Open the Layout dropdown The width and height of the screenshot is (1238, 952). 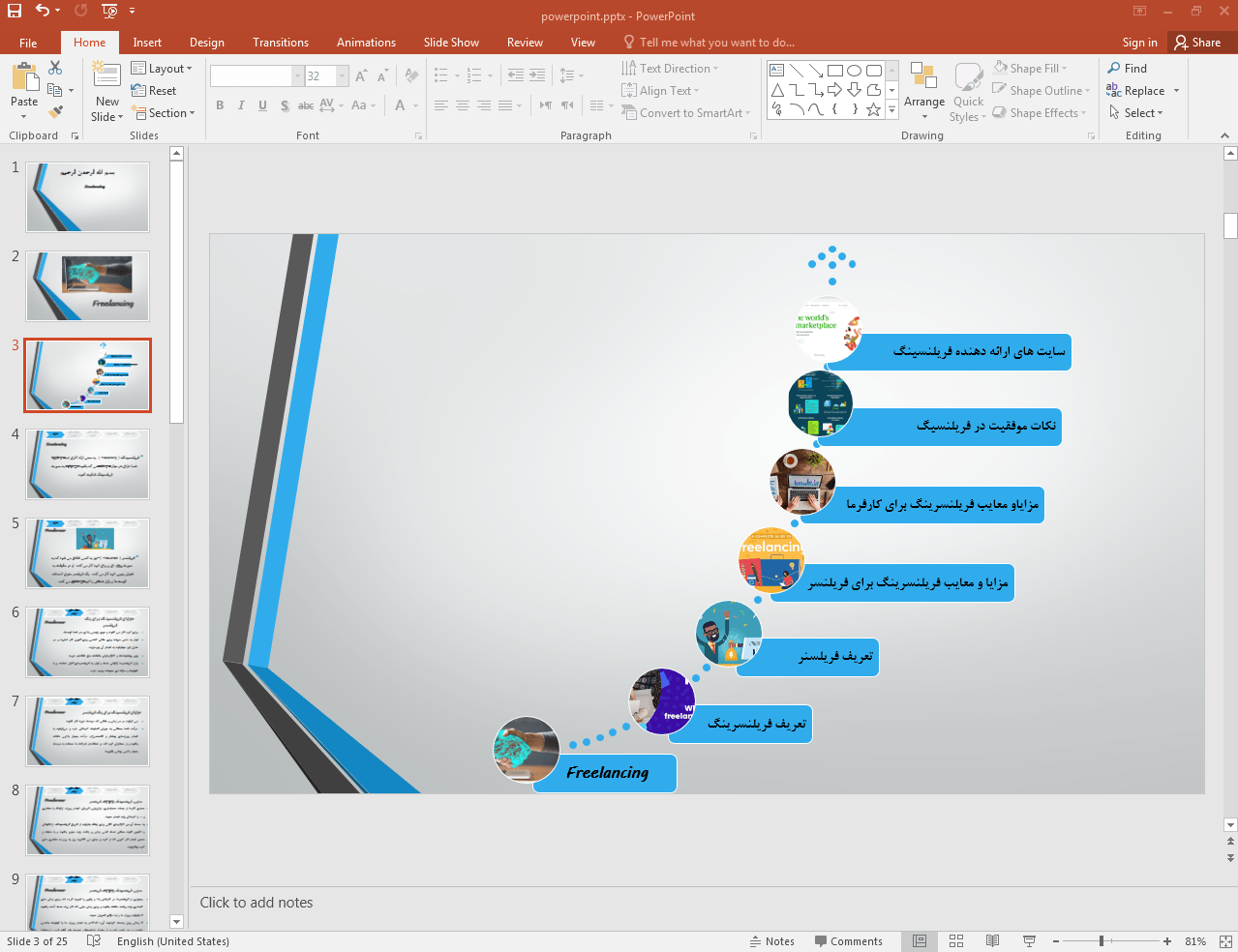pos(163,69)
